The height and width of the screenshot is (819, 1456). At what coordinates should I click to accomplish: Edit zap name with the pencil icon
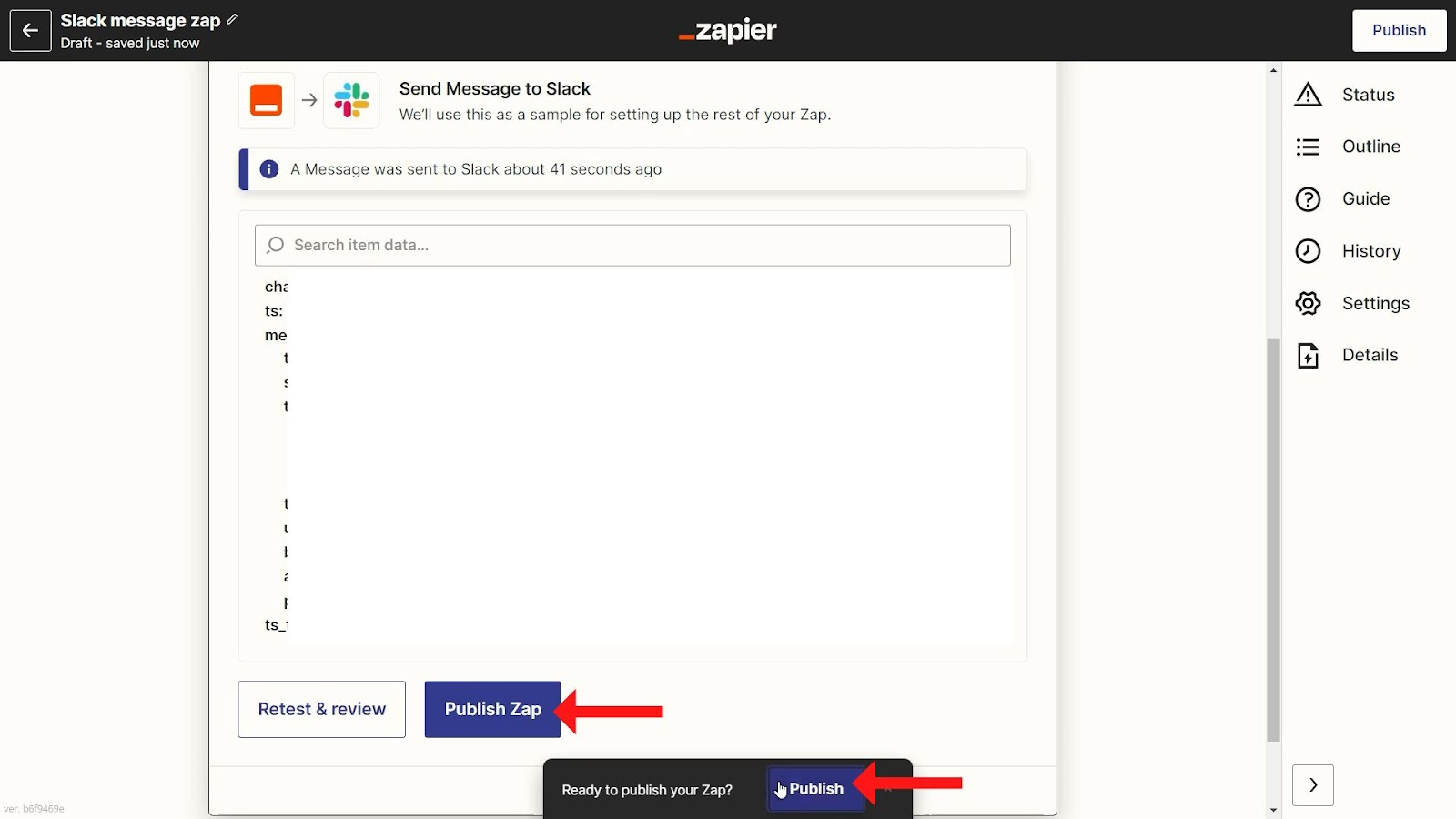(x=232, y=19)
